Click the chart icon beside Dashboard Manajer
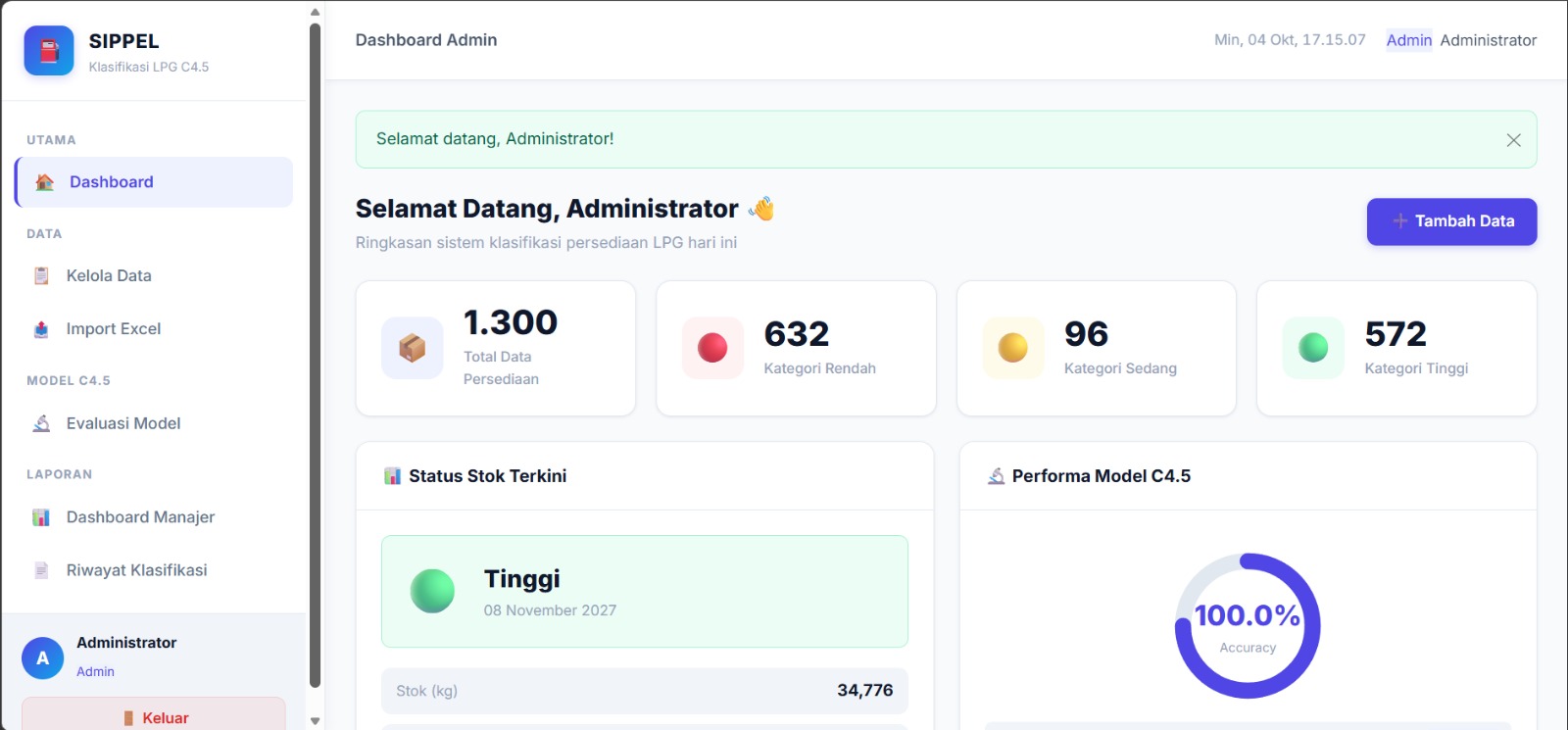The image size is (1568, 730). tap(41, 517)
